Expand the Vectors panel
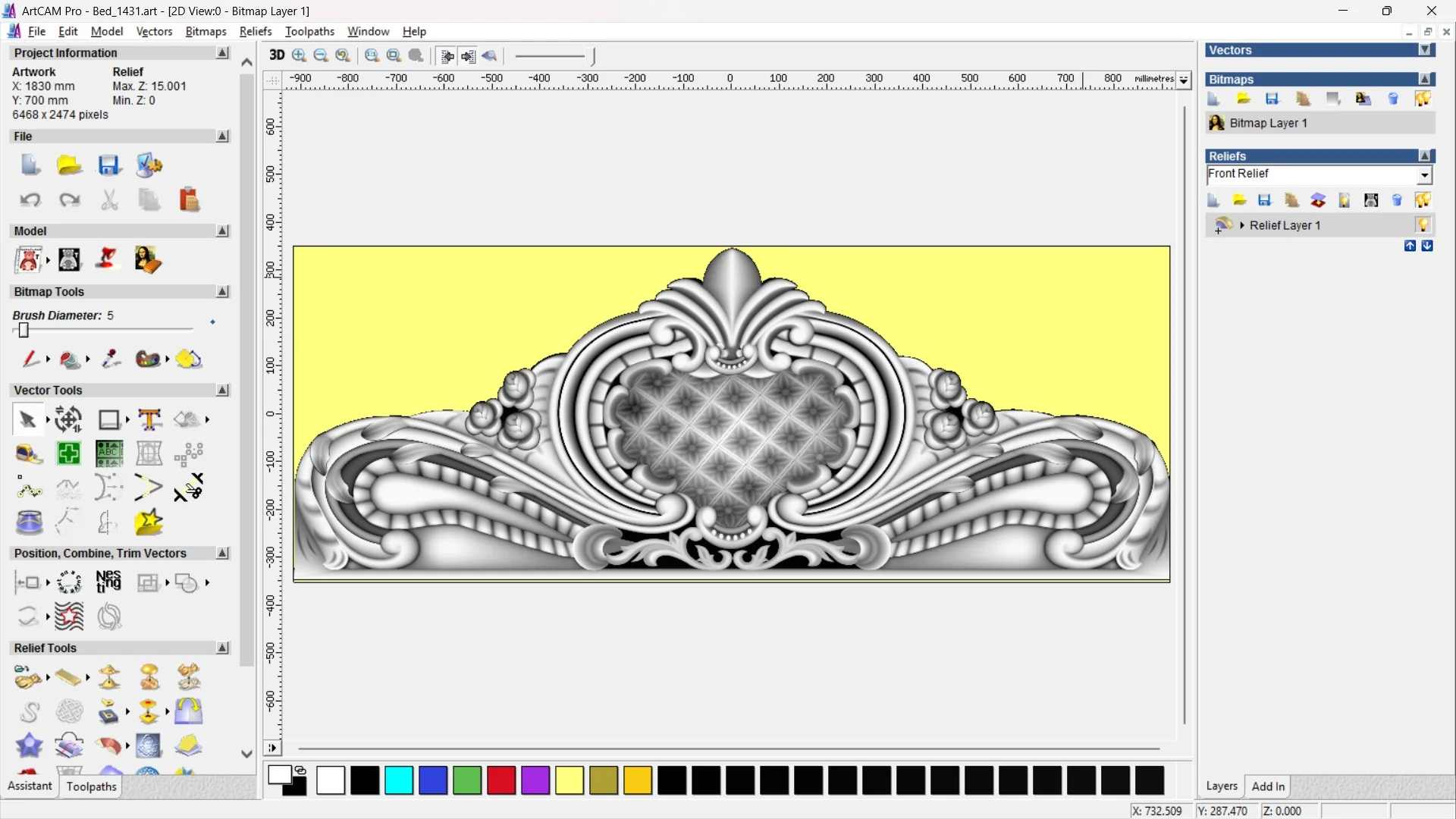The height and width of the screenshot is (819, 1456). (1425, 50)
